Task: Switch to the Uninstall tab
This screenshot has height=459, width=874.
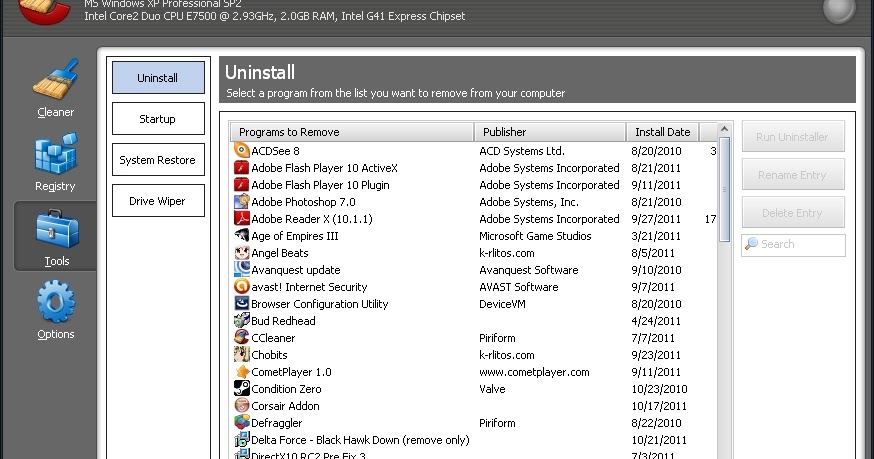Action: 158,78
